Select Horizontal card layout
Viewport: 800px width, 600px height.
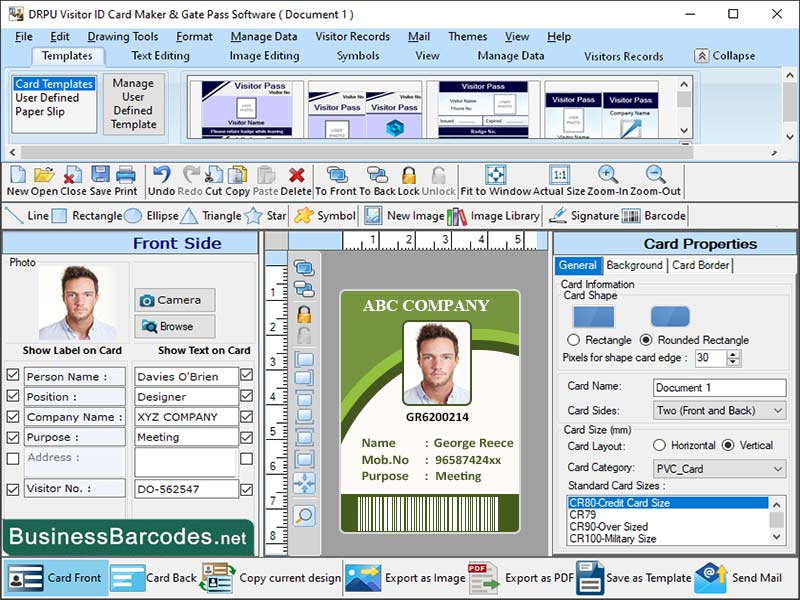[x=661, y=446]
